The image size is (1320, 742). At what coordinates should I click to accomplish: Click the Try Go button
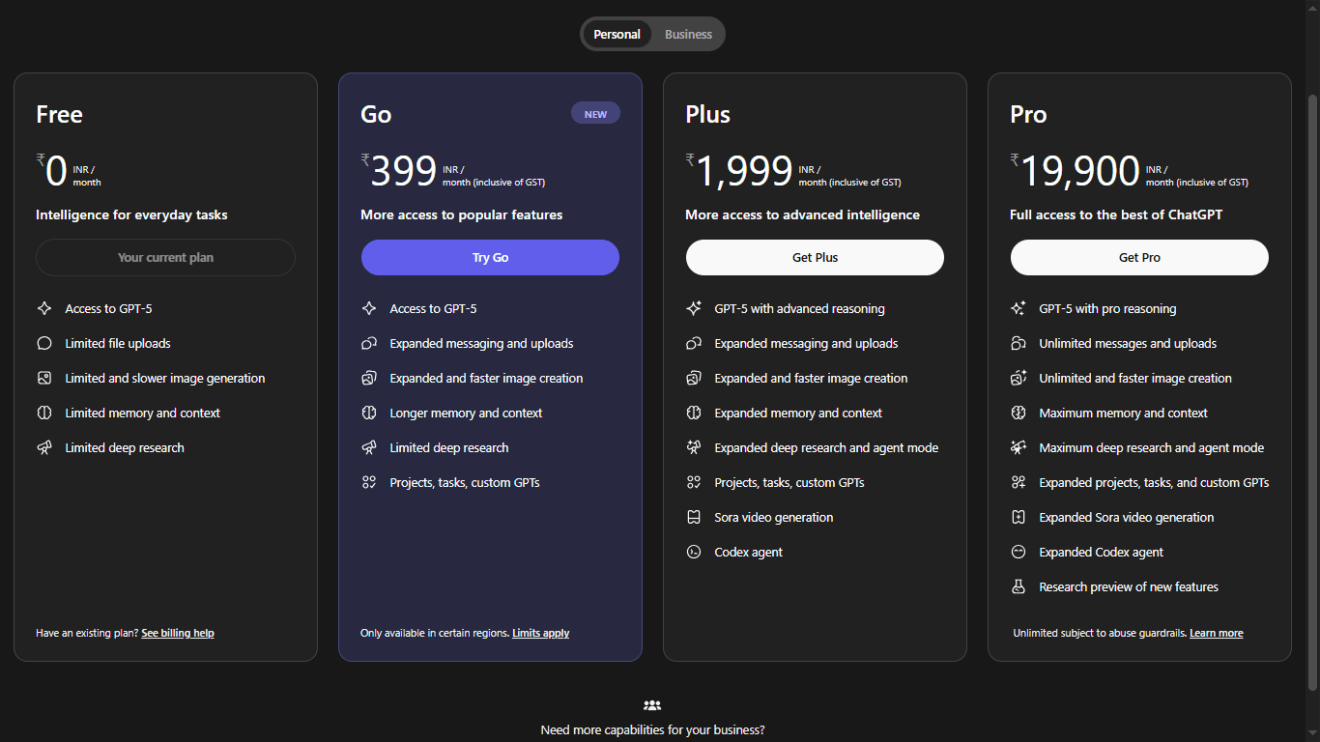[490, 257]
